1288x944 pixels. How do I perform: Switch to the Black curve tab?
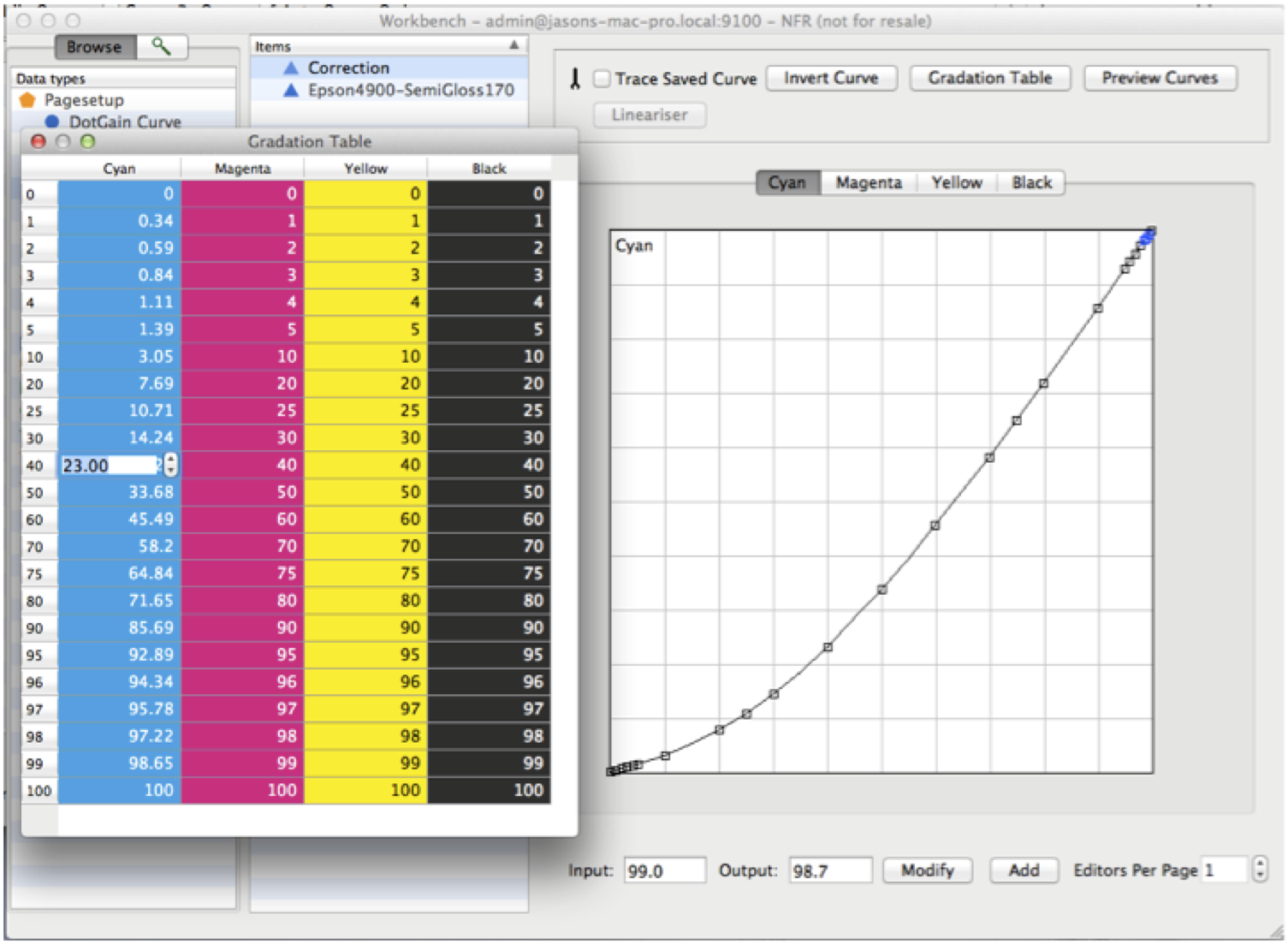pyautogui.click(x=1031, y=182)
